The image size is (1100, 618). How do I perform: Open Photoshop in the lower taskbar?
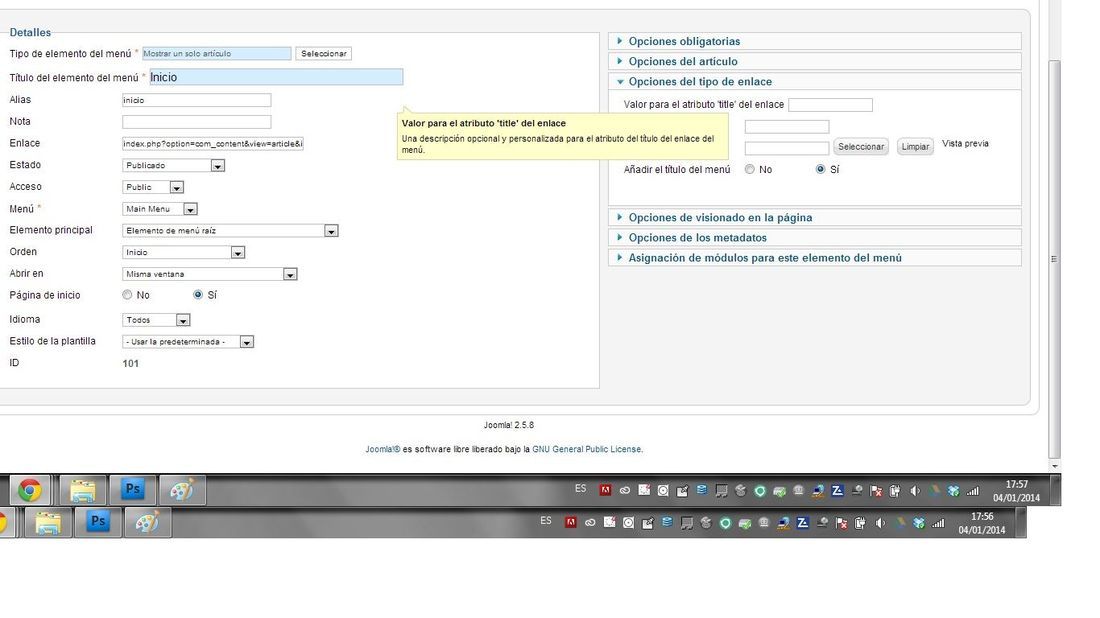point(98,522)
